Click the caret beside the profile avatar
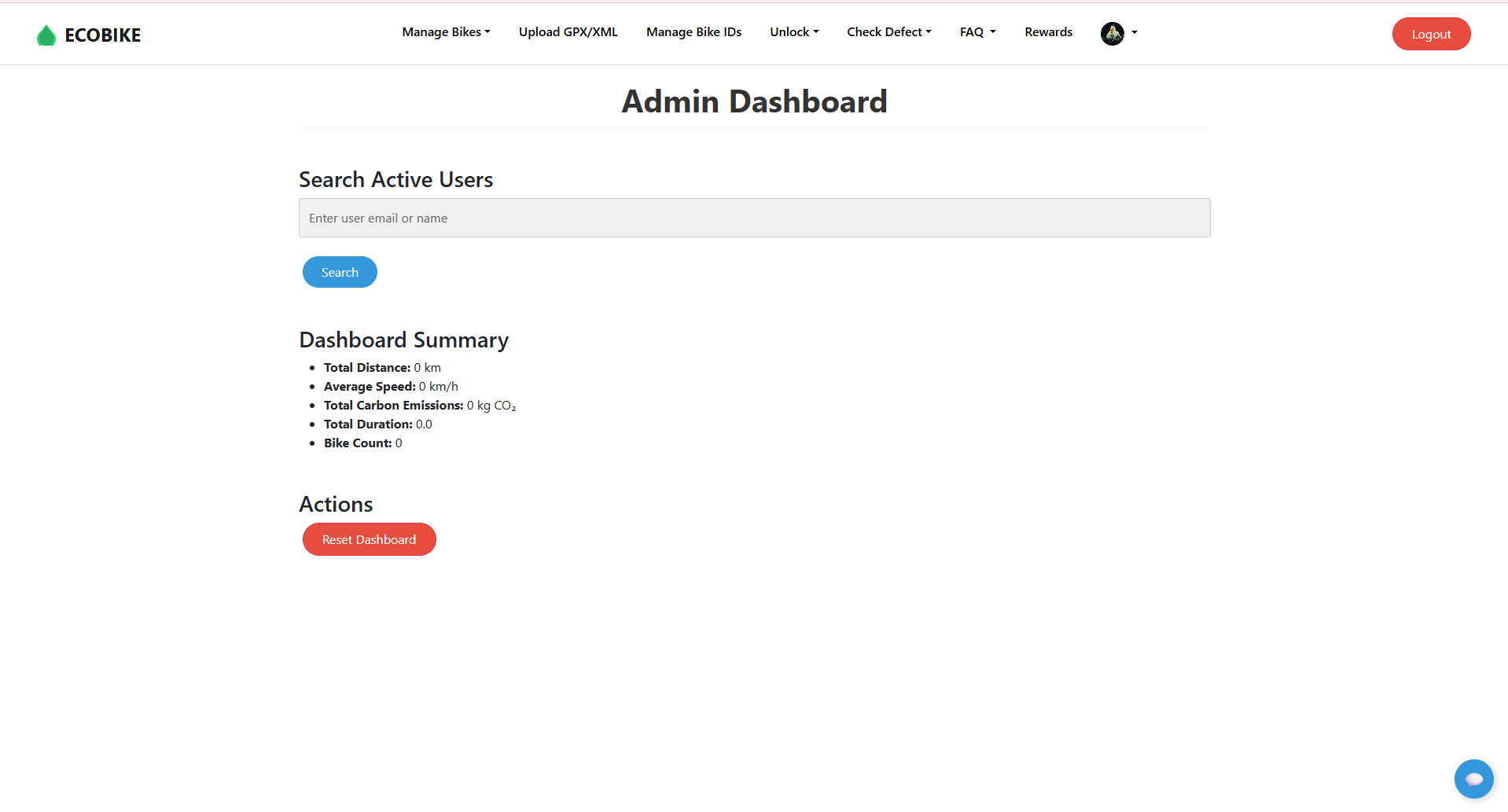 (x=1135, y=33)
